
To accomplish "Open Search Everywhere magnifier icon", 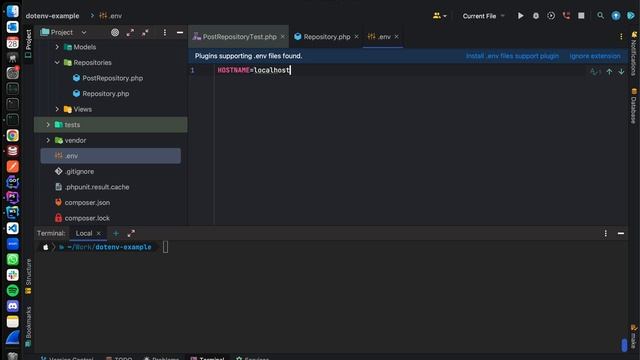I will click(x=600, y=16).
